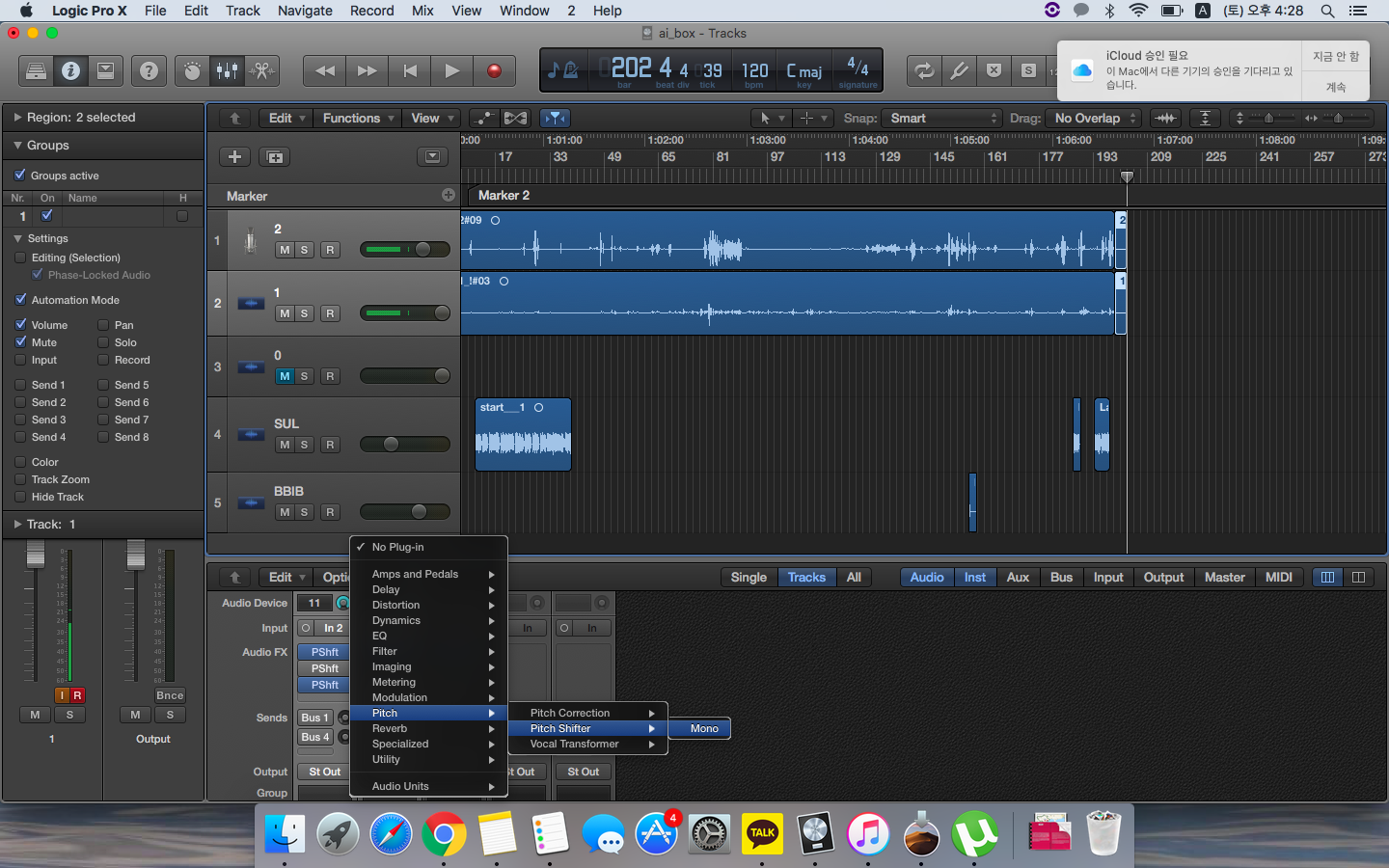This screenshot has height=868, width=1389.
Task: Expand the Region: 2 selected disclosure
Action: coord(17,117)
